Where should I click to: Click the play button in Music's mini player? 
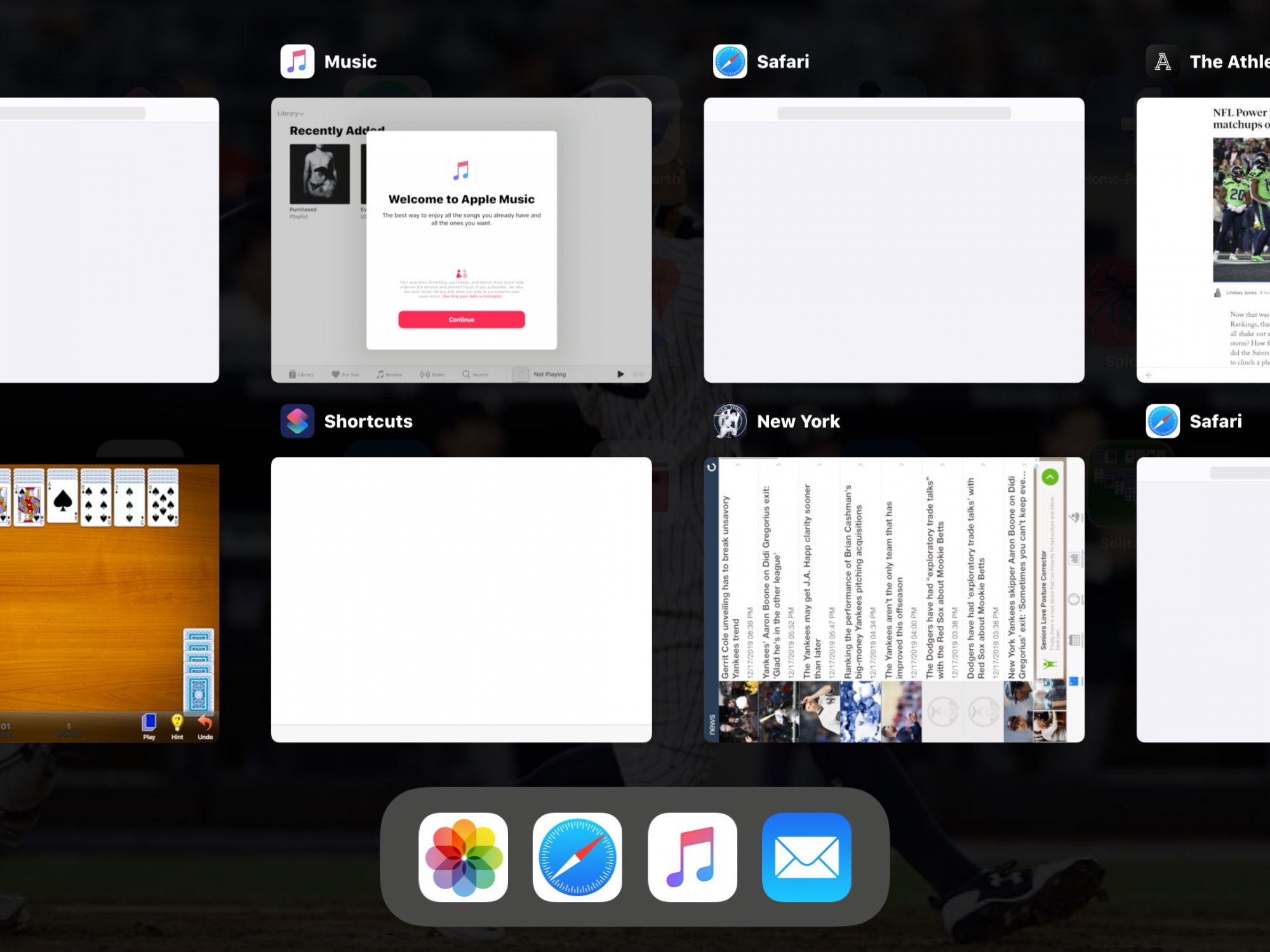[620, 374]
